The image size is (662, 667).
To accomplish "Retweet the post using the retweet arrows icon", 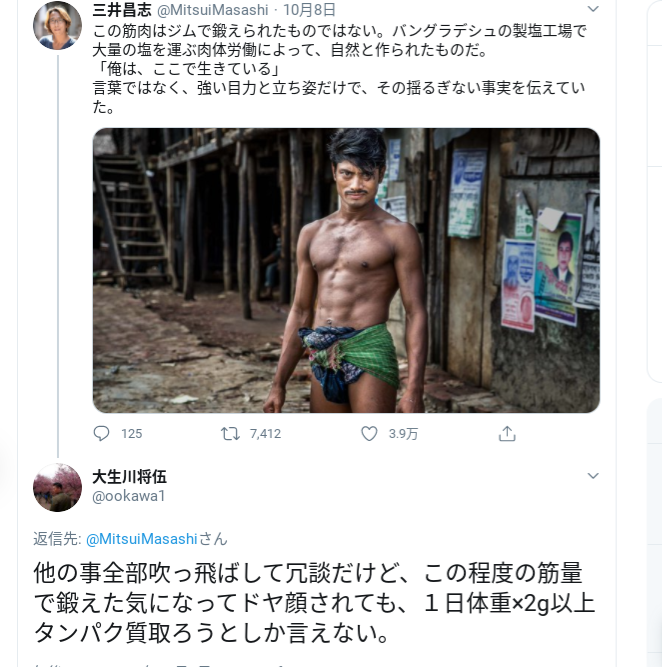I will 230,433.
